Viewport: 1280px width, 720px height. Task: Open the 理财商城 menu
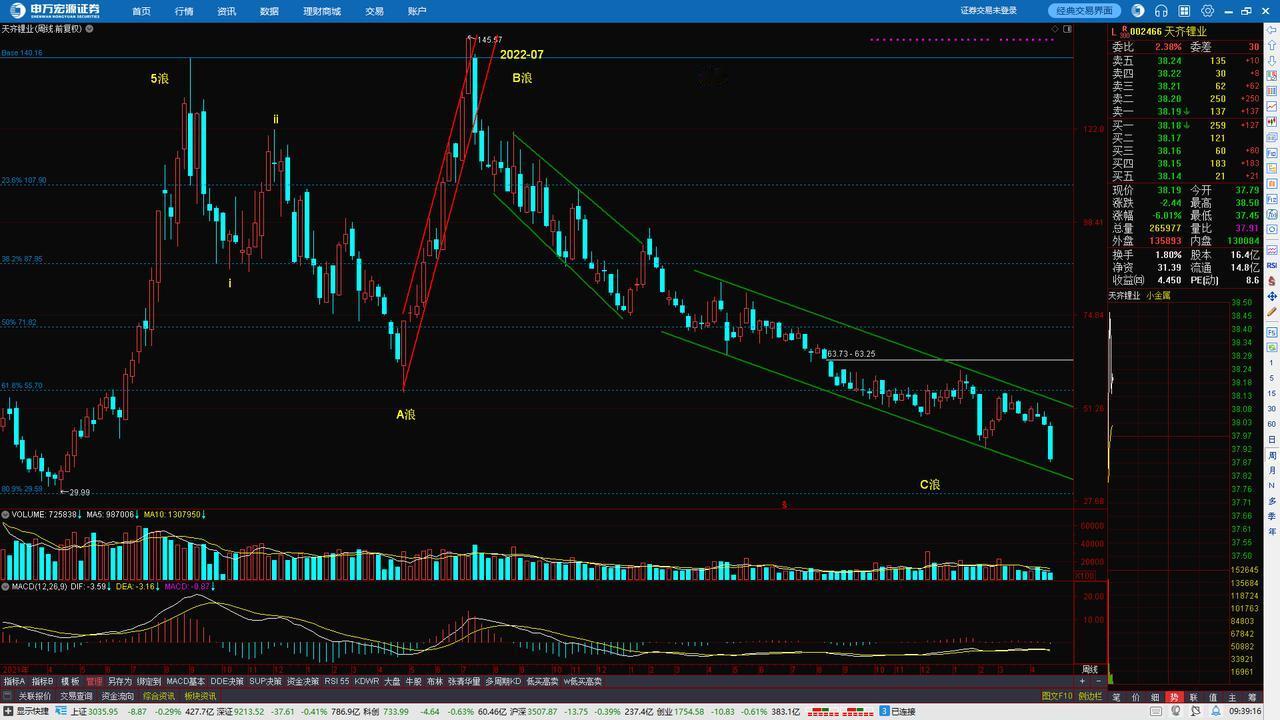[321, 11]
